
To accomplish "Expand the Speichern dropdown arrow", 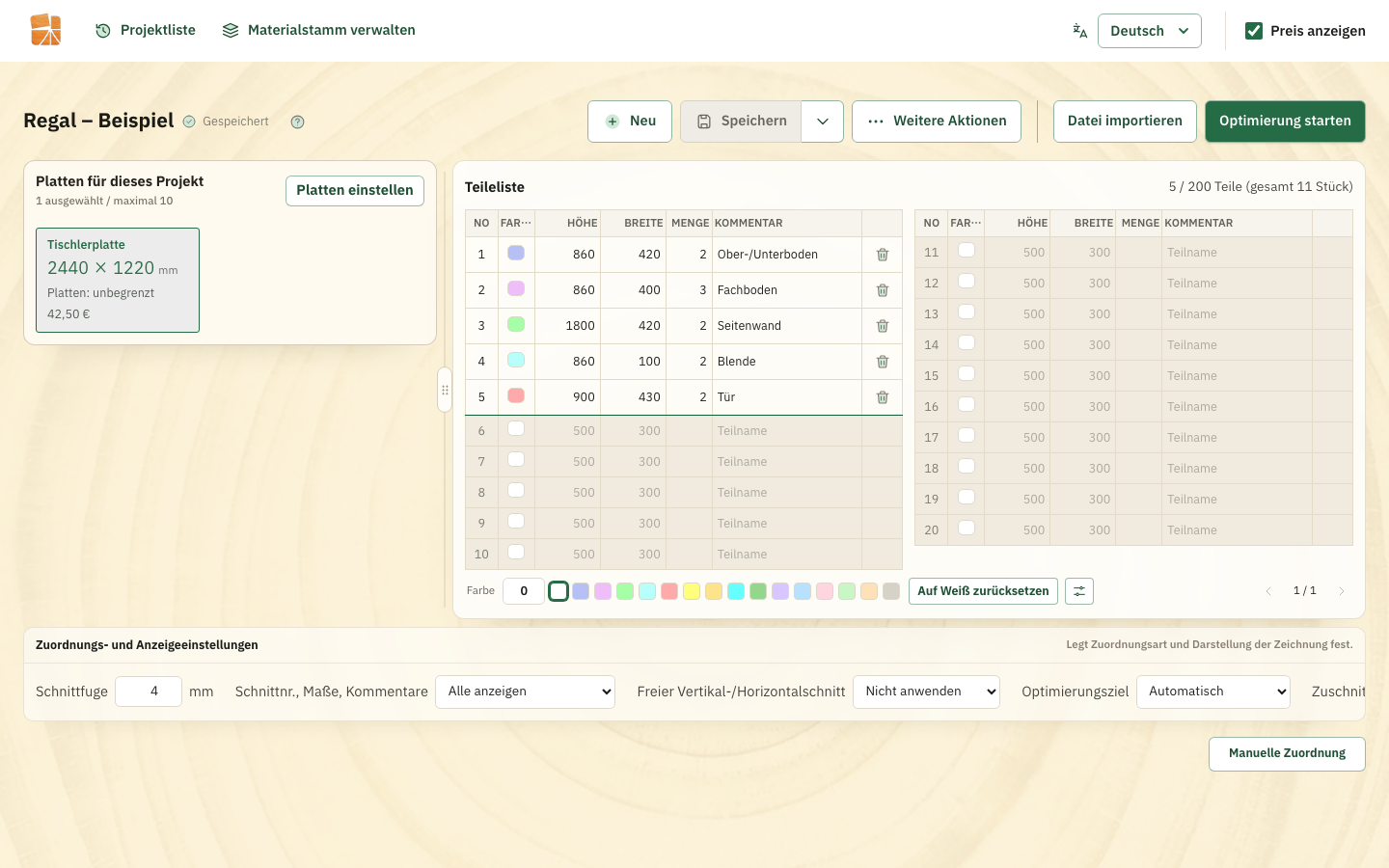I will click(x=823, y=122).
